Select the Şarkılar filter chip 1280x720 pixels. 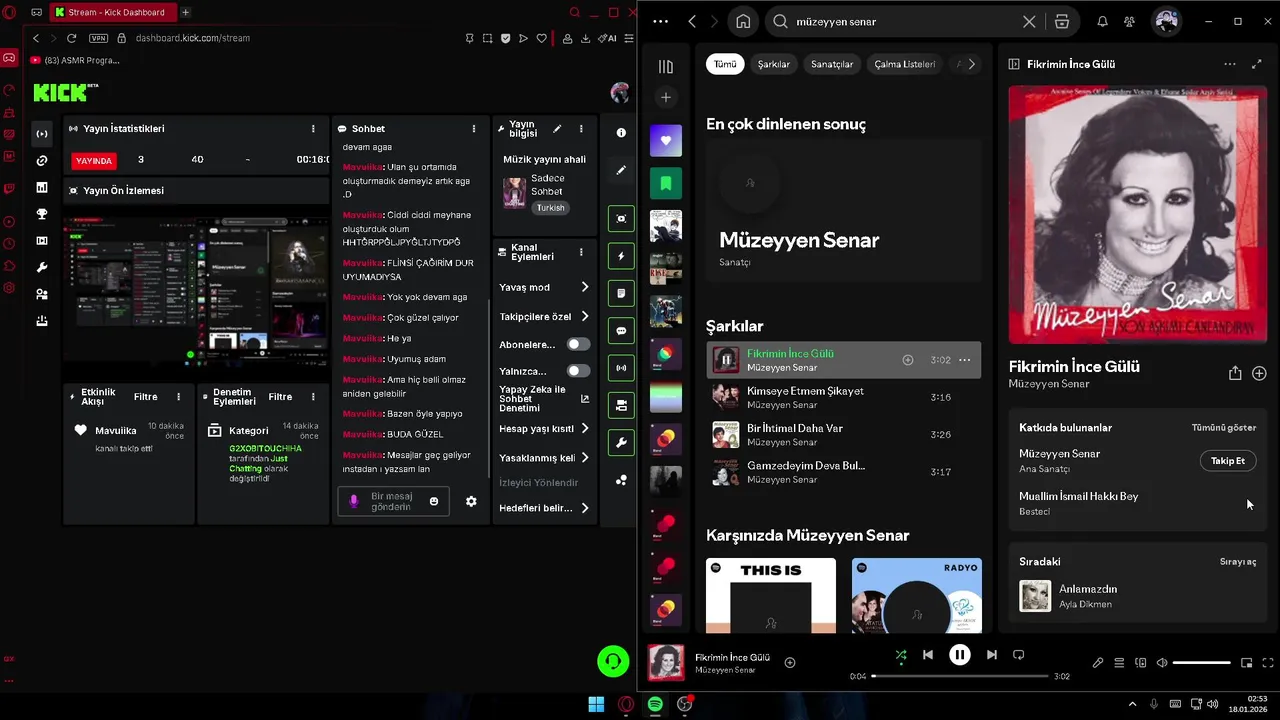[x=774, y=64]
